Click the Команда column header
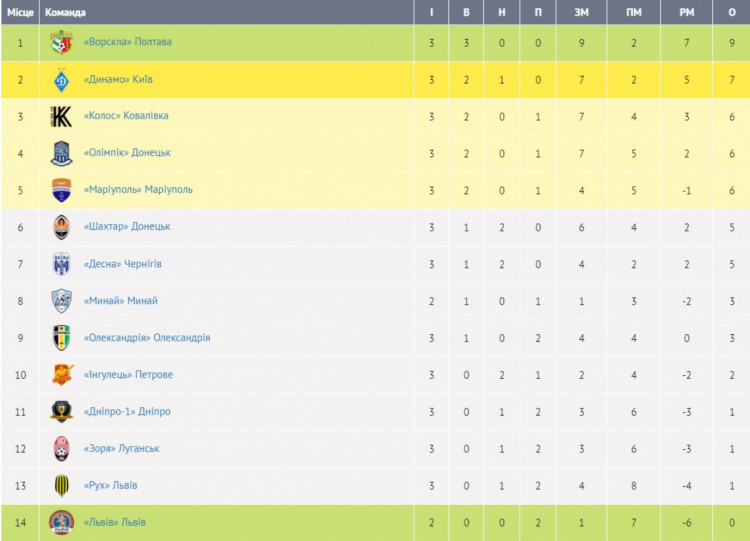Screen dimensions: 750x541 tap(65, 12)
